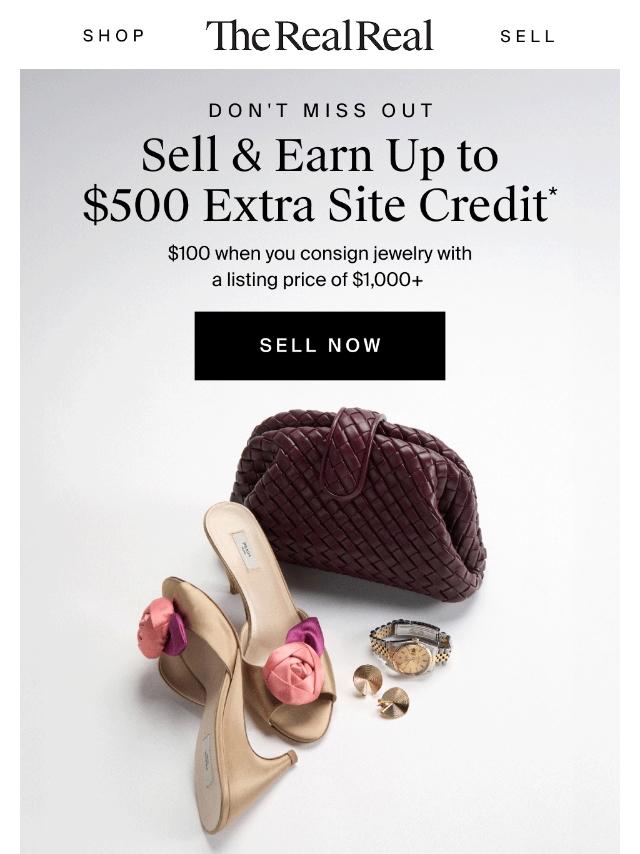Click the black SELL NOW button

pyautogui.click(x=320, y=345)
